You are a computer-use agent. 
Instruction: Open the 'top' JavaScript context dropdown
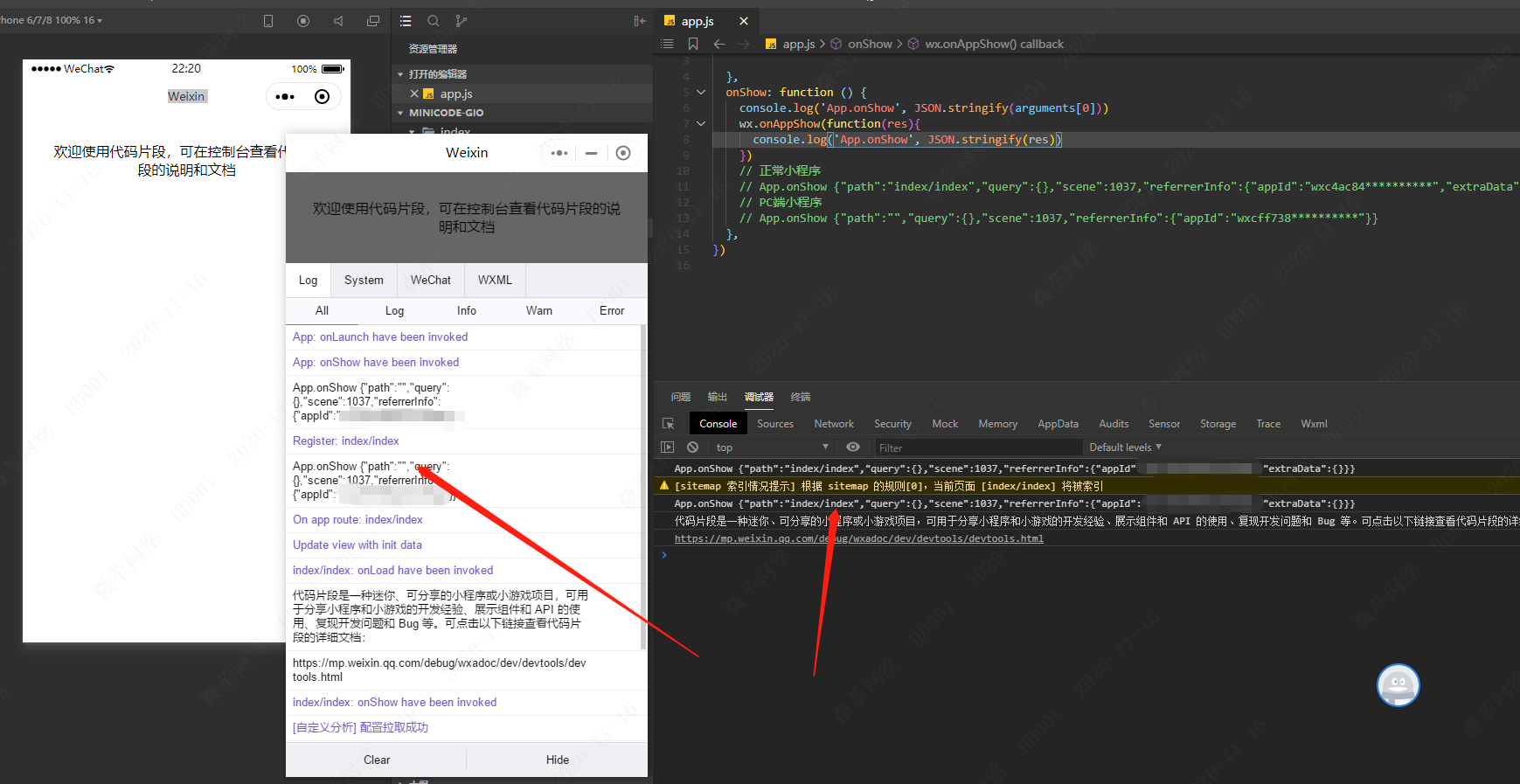pyautogui.click(x=772, y=448)
